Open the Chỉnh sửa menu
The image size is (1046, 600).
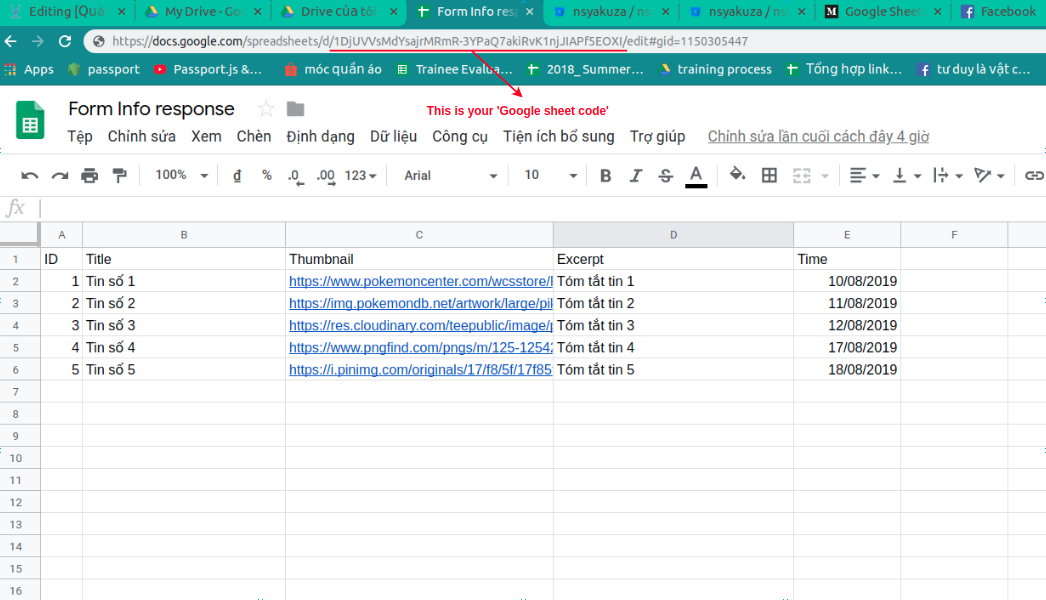[x=141, y=137]
